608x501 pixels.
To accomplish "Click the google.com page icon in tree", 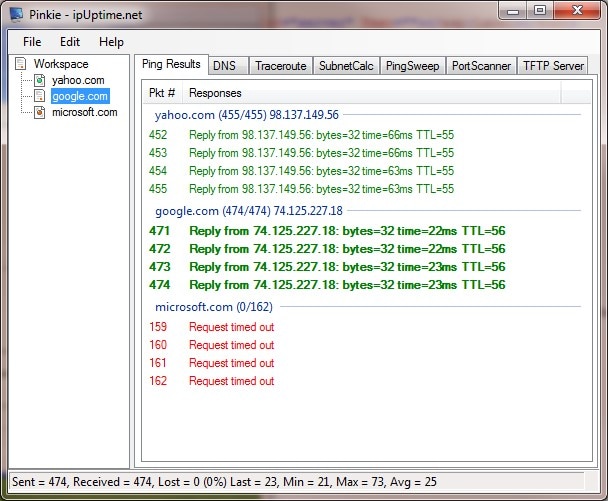I will click(x=40, y=96).
